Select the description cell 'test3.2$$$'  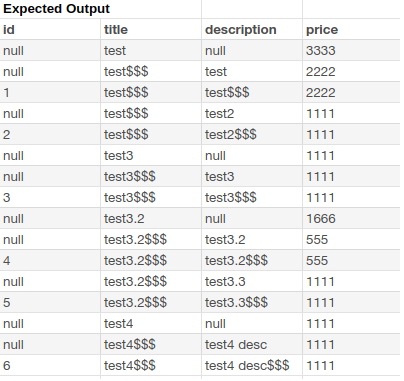tap(252, 261)
